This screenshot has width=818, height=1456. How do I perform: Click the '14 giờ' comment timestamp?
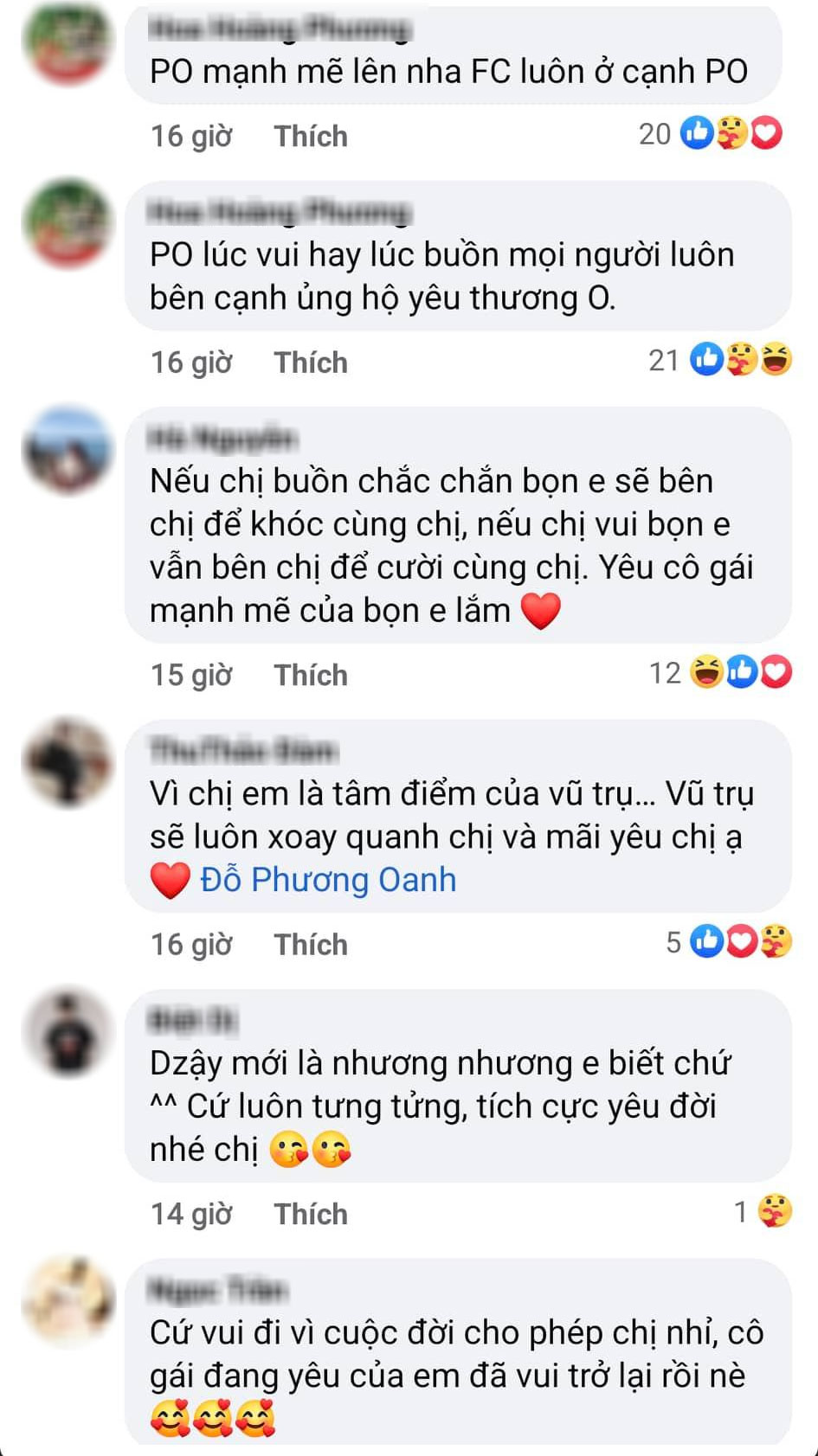pos(191,1214)
